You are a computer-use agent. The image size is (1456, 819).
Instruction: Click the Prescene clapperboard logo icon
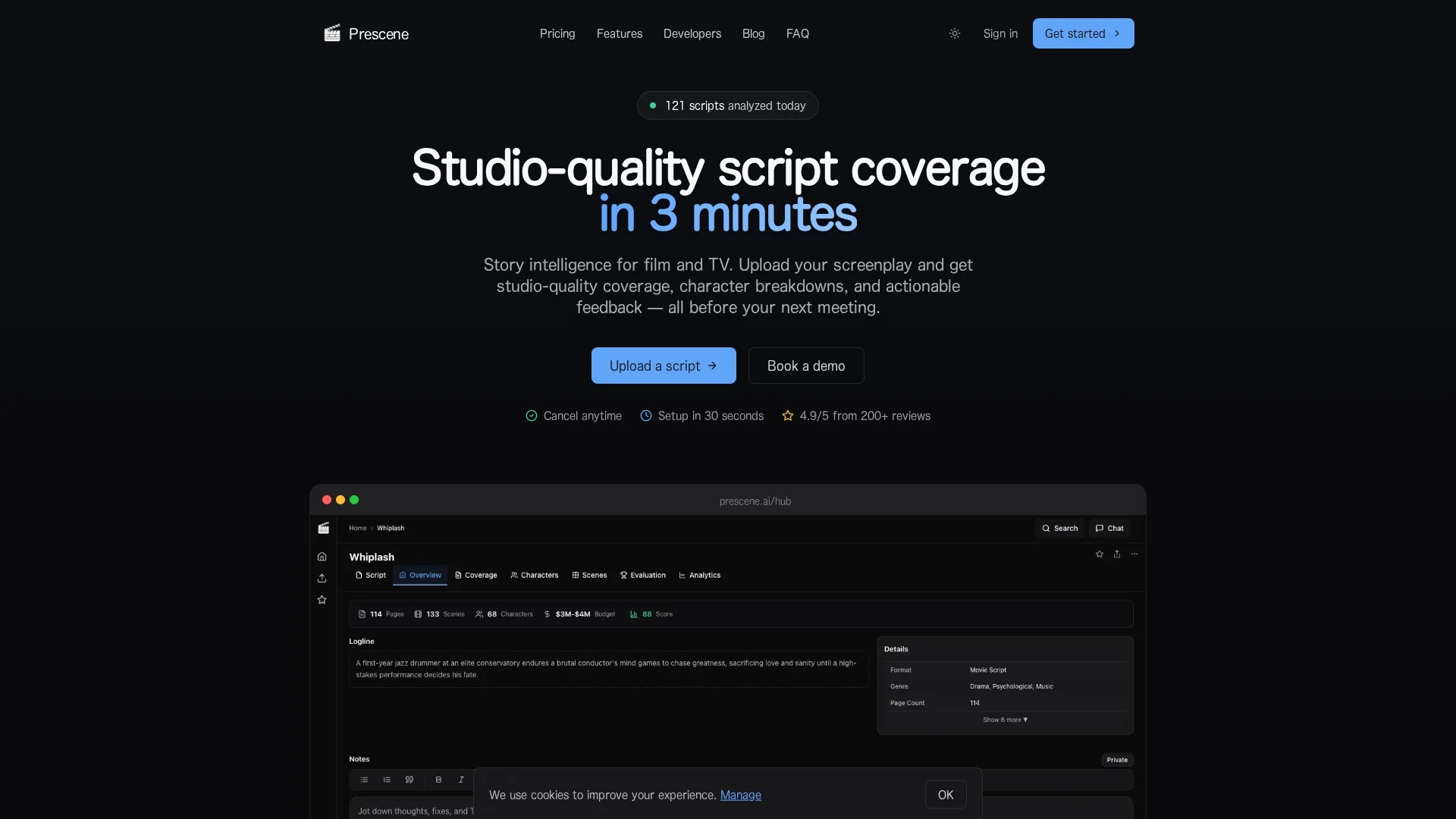332,33
